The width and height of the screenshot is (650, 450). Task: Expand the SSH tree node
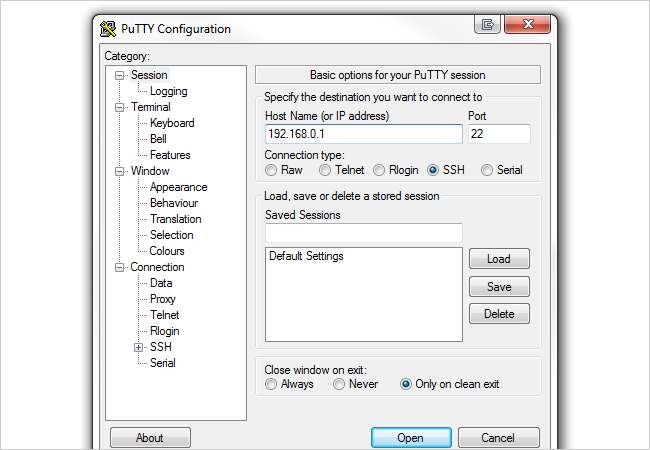click(x=138, y=347)
